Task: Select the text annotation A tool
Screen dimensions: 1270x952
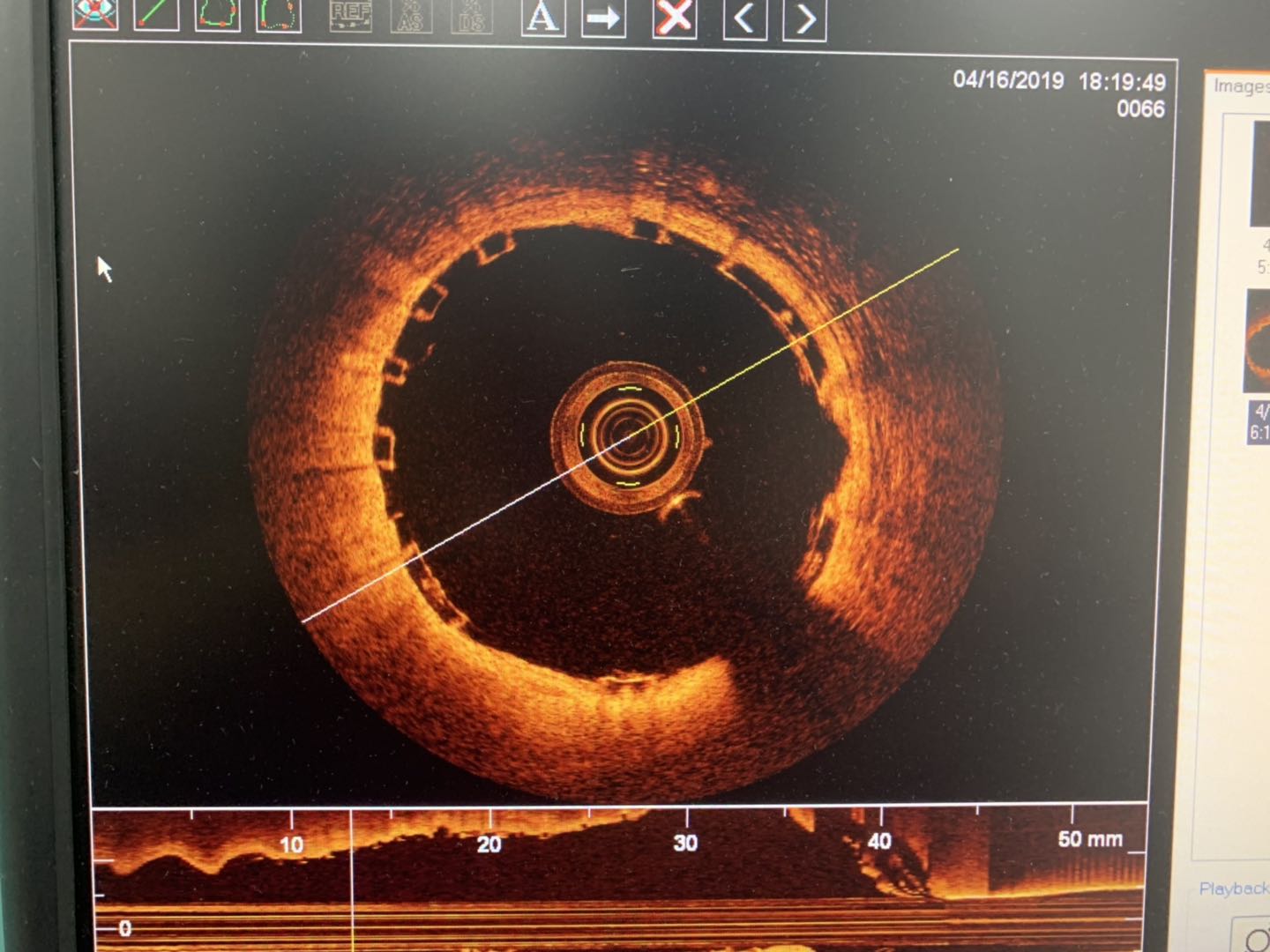Action: pyautogui.click(x=542, y=17)
